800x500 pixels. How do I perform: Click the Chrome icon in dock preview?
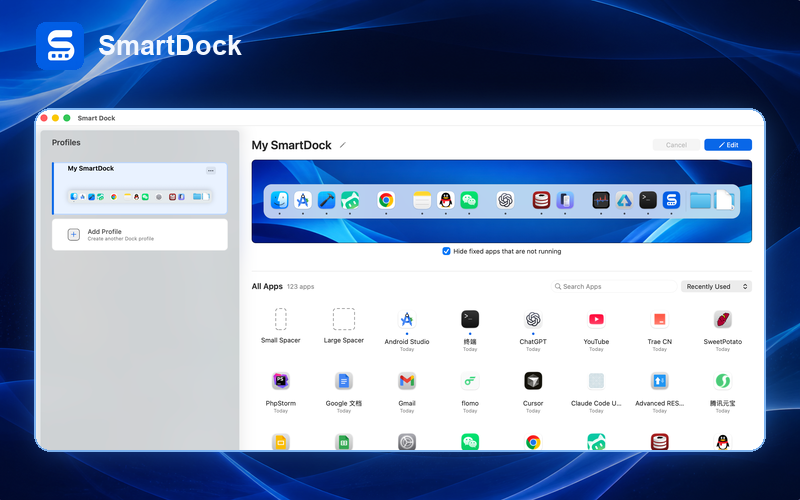click(386, 201)
